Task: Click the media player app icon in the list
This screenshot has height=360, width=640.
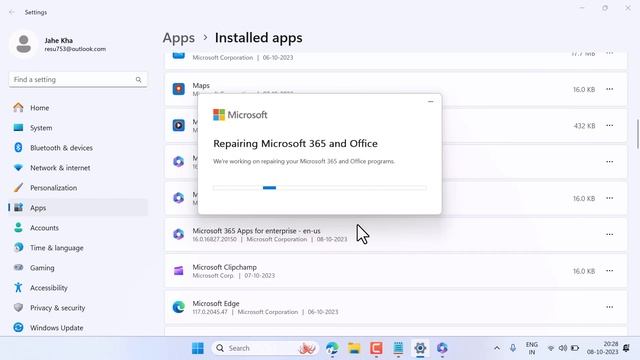Action: (178, 125)
